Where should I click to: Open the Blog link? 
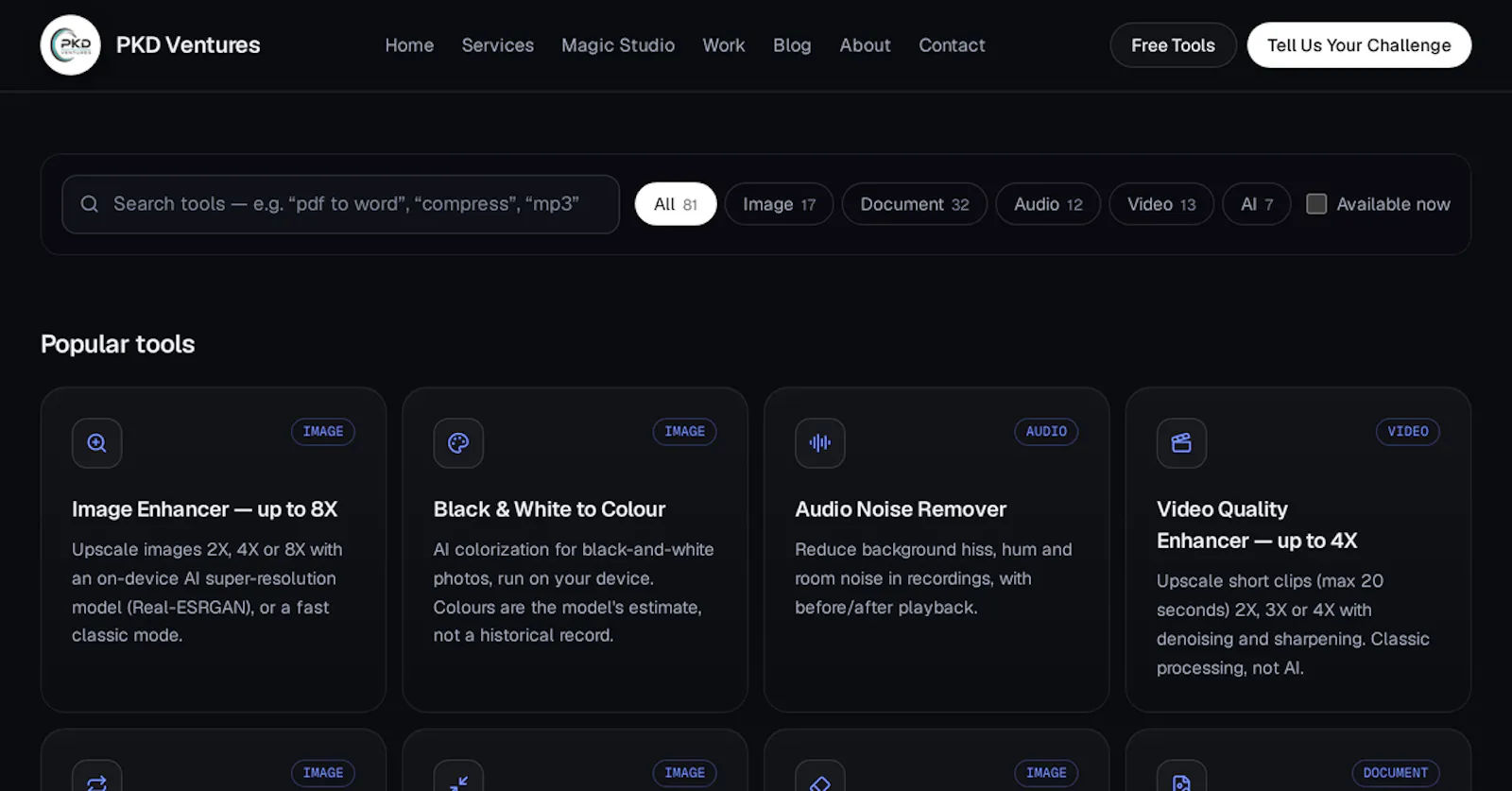click(x=792, y=45)
